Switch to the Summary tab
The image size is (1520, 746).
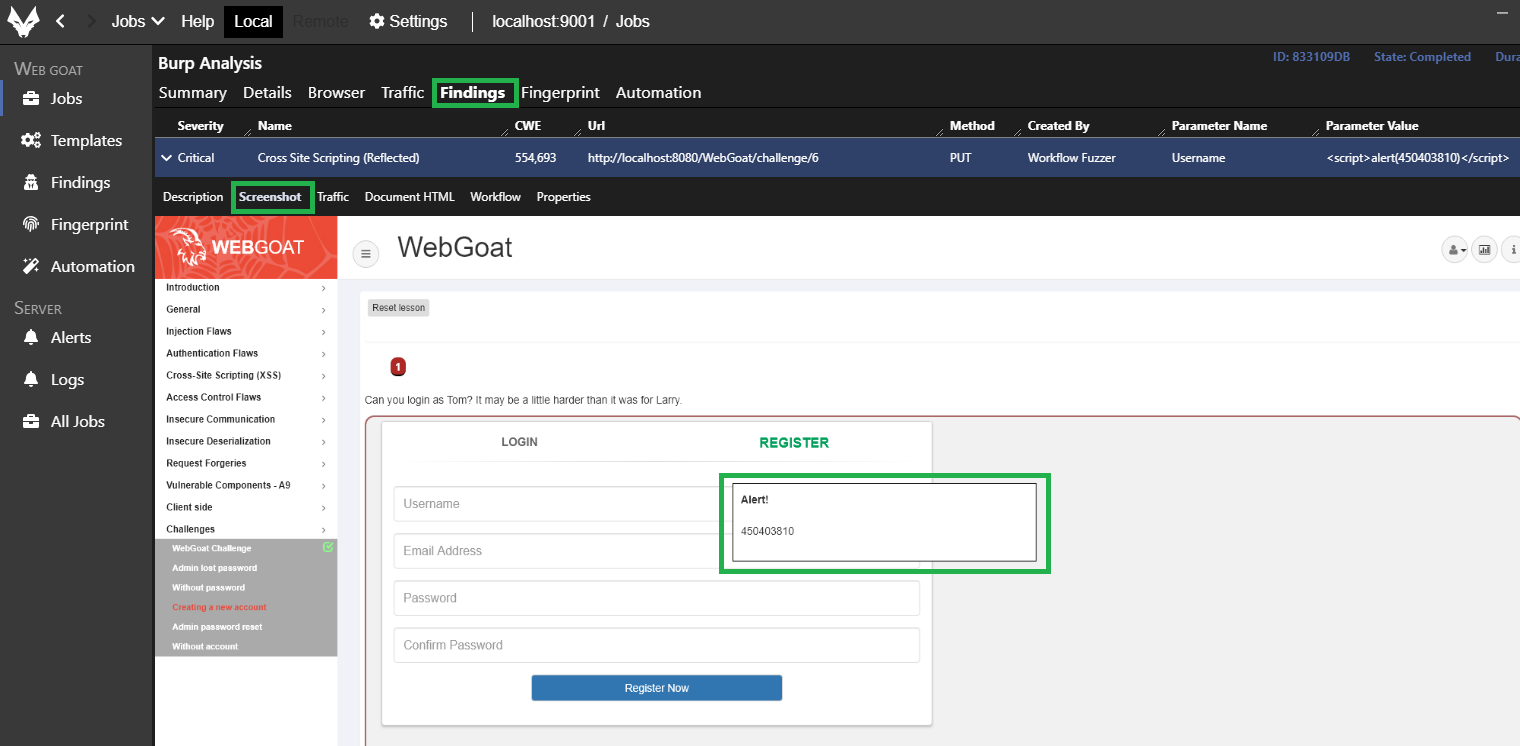point(193,93)
